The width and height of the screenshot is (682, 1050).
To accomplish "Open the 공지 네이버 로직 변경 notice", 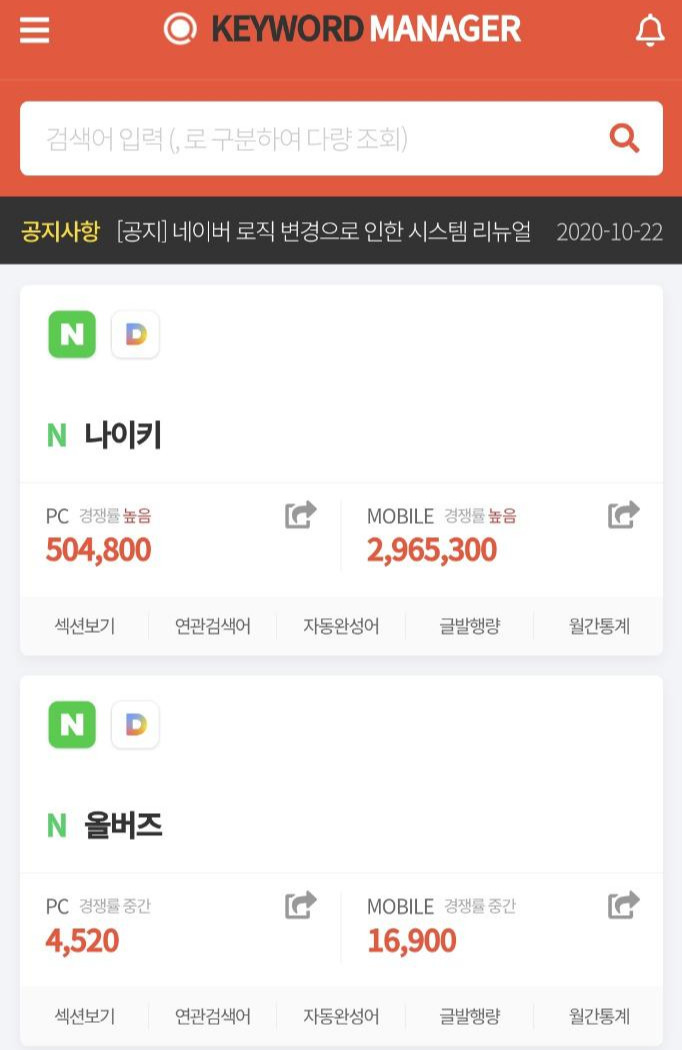I will click(324, 232).
